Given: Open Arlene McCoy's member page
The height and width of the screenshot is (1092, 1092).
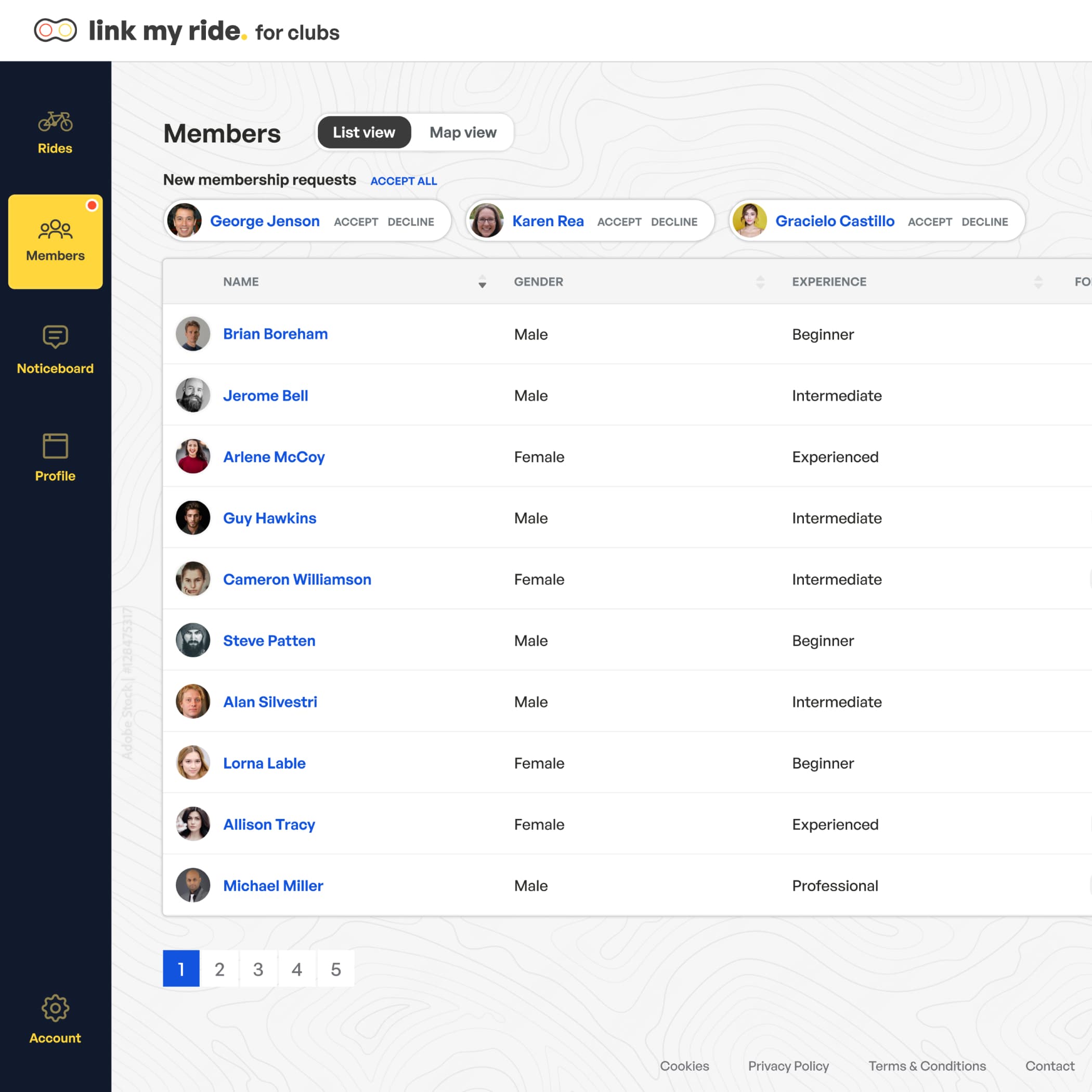Looking at the screenshot, I should 274,457.
